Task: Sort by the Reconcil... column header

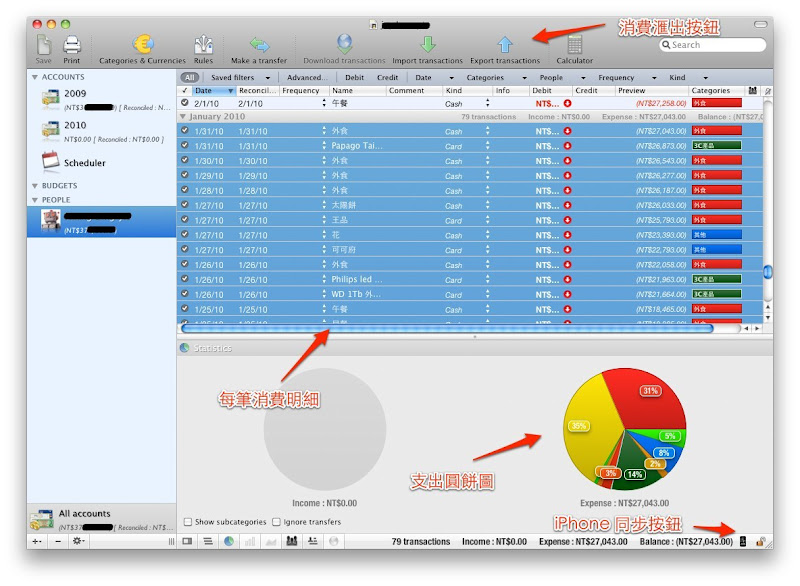Action: [258, 90]
